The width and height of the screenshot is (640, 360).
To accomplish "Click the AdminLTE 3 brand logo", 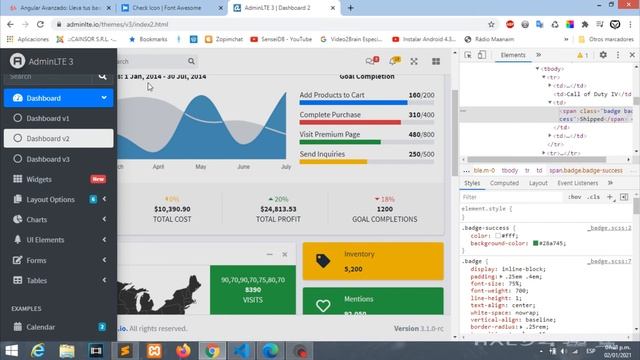I will click(x=17, y=61).
